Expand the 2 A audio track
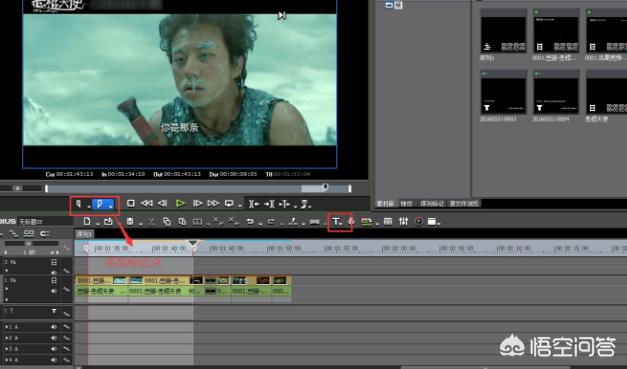Screen dimensions: 627x369 click(6, 338)
